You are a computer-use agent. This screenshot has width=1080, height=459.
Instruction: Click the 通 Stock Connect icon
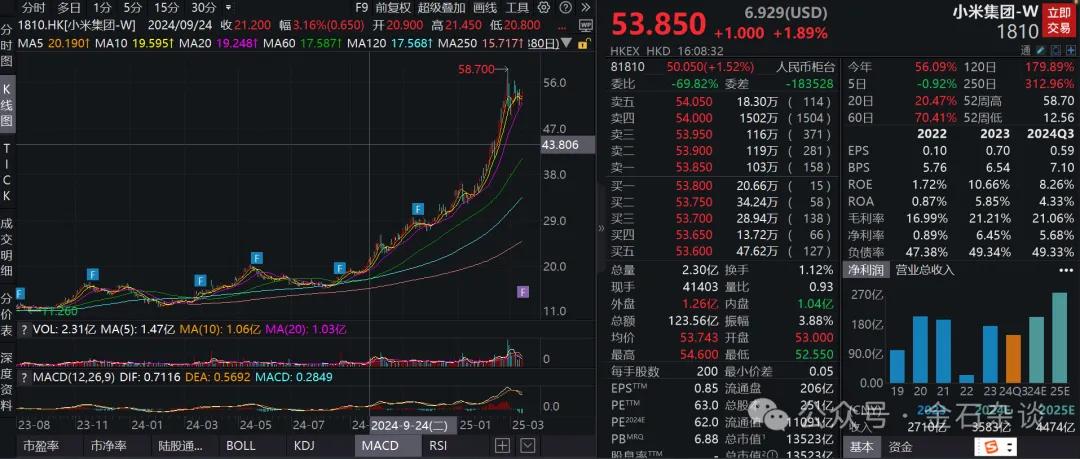coord(1025,50)
